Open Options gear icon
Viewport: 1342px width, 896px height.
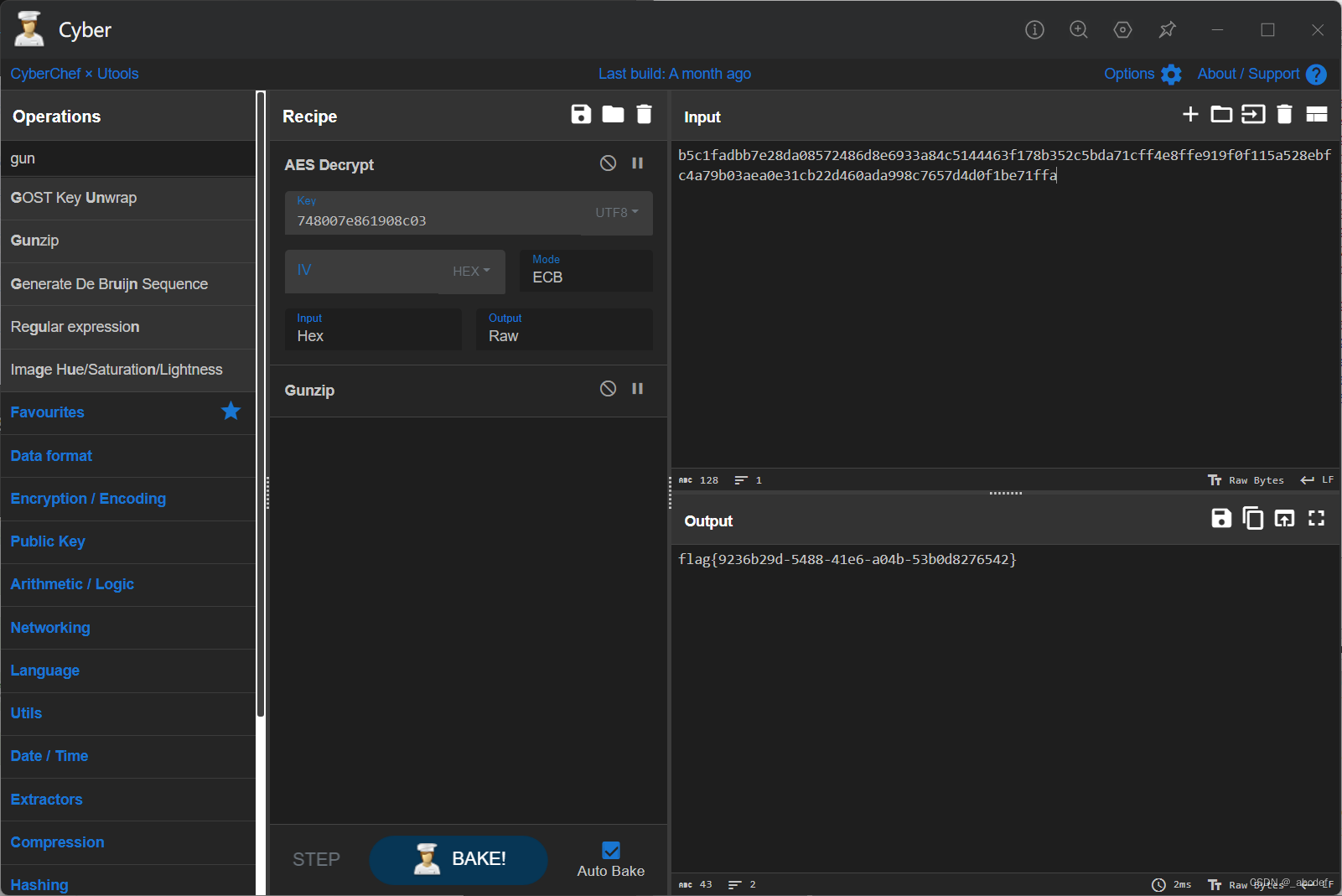coord(1171,75)
